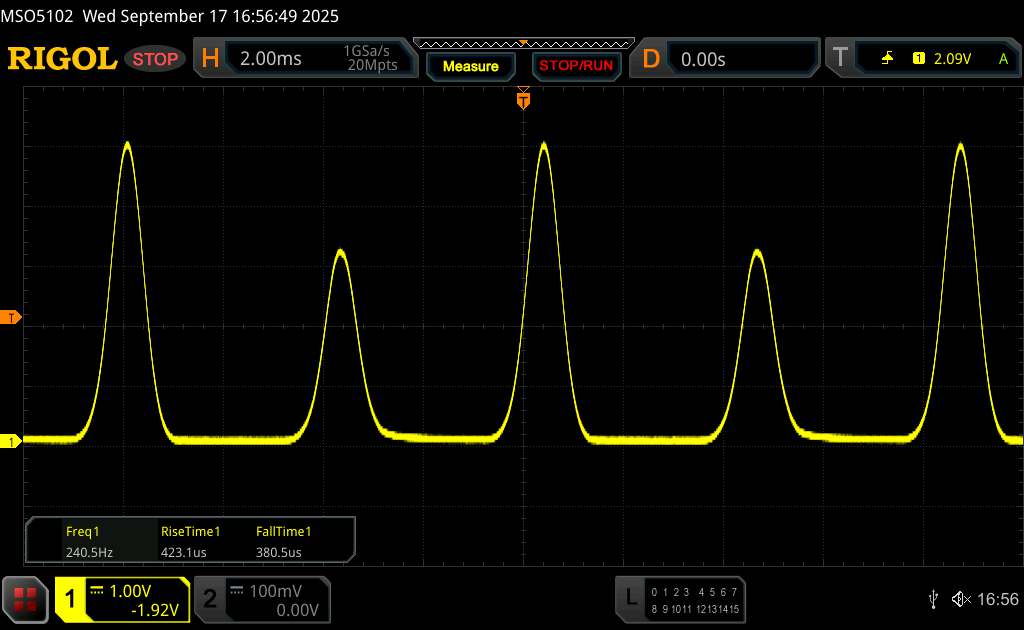Tap the orange D delay icon

(x=651, y=59)
